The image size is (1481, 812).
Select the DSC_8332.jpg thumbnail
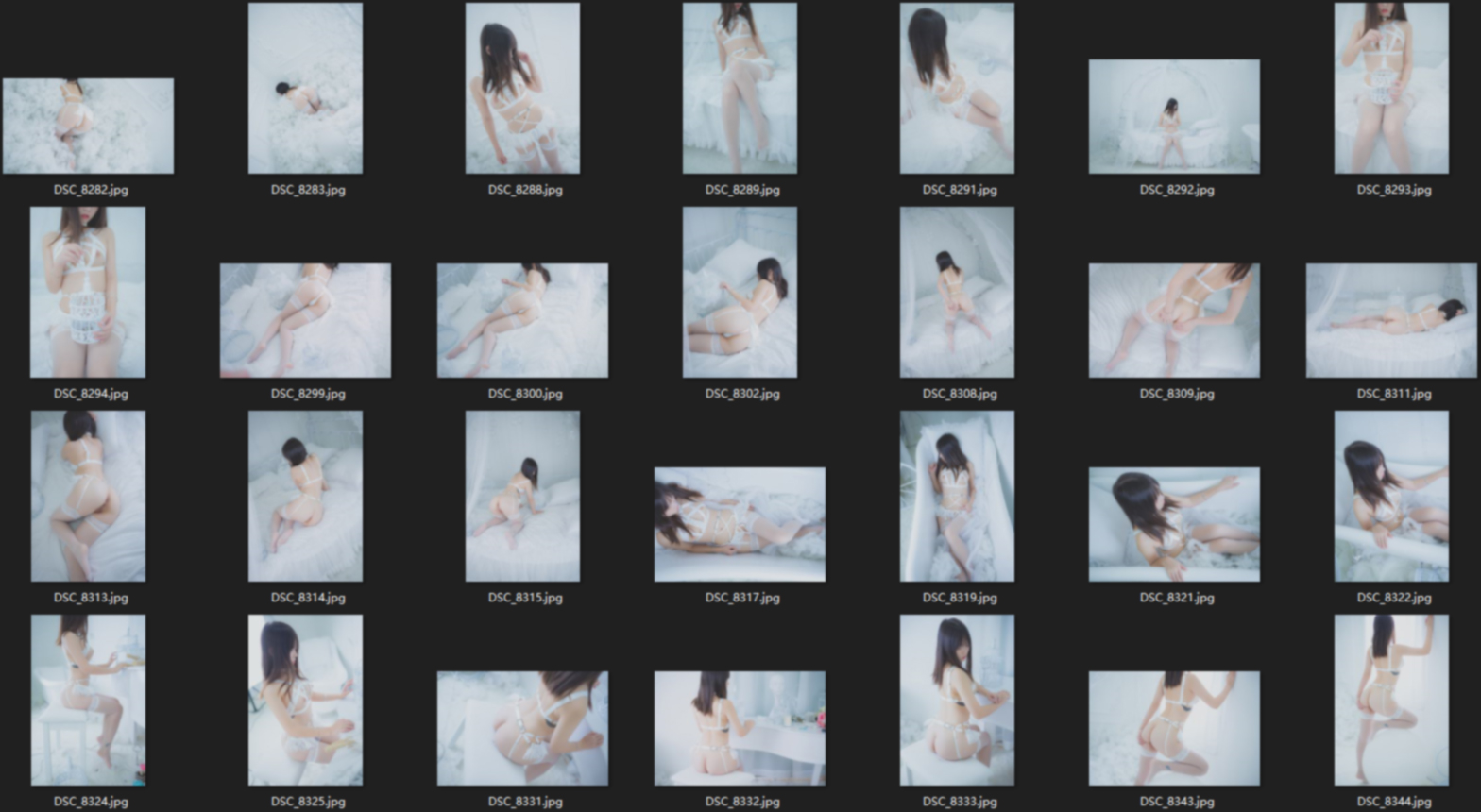740,728
